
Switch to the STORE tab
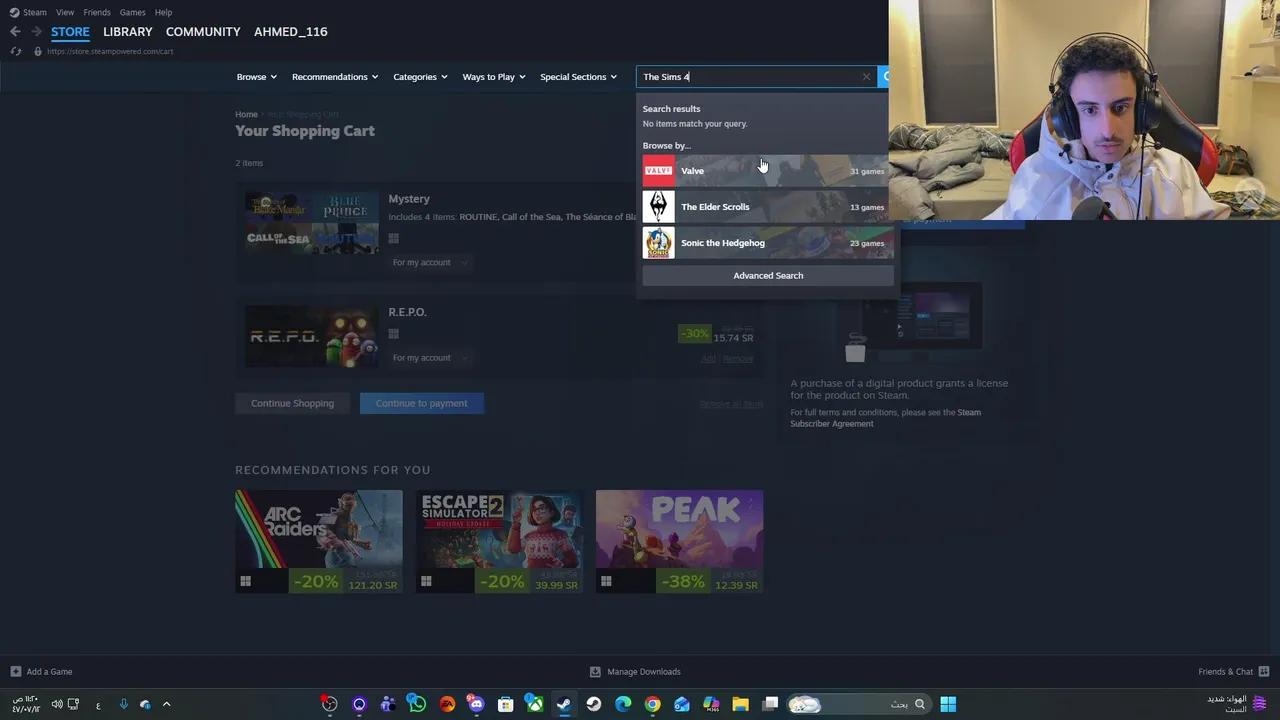[x=70, y=31]
